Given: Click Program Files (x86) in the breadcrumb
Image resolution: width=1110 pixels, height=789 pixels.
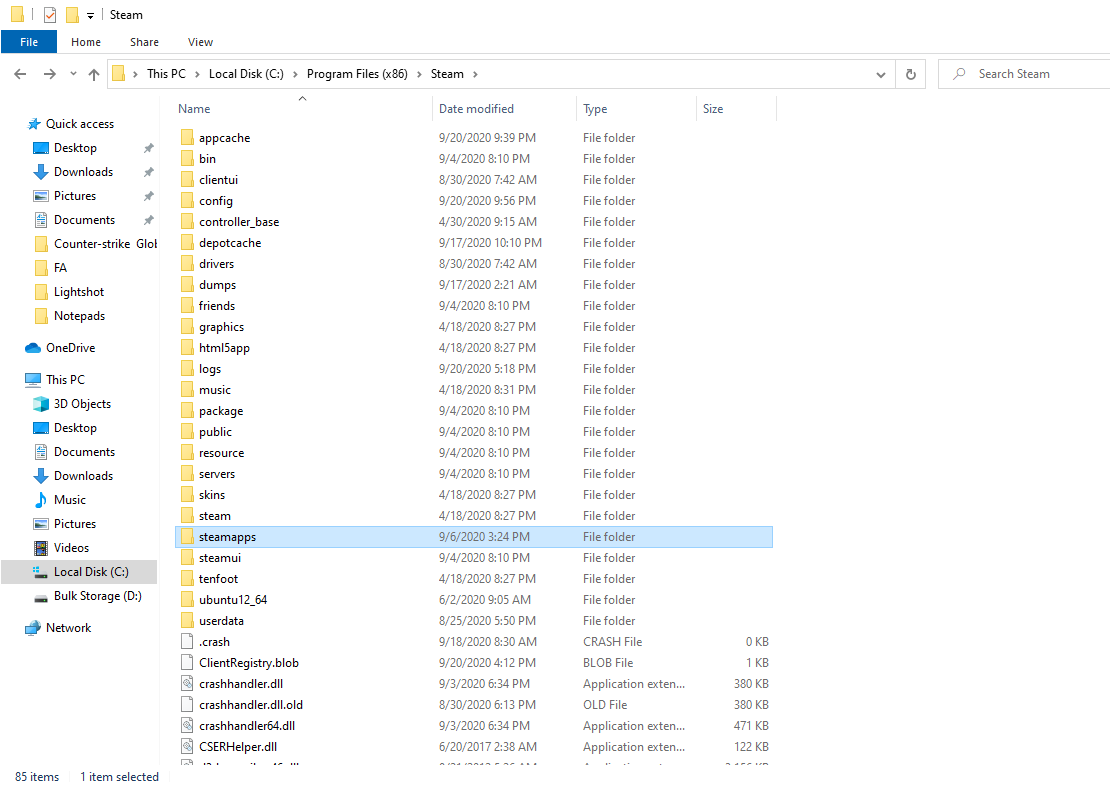Looking at the screenshot, I should point(357,74).
